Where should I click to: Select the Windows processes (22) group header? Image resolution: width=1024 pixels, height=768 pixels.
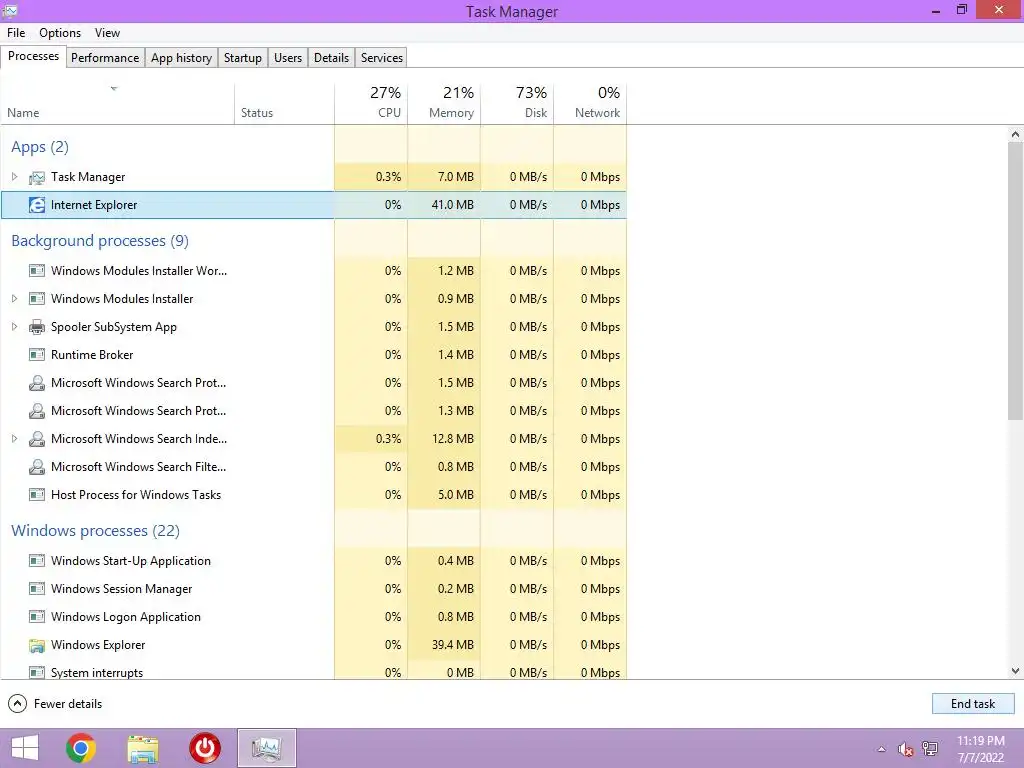tap(95, 530)
